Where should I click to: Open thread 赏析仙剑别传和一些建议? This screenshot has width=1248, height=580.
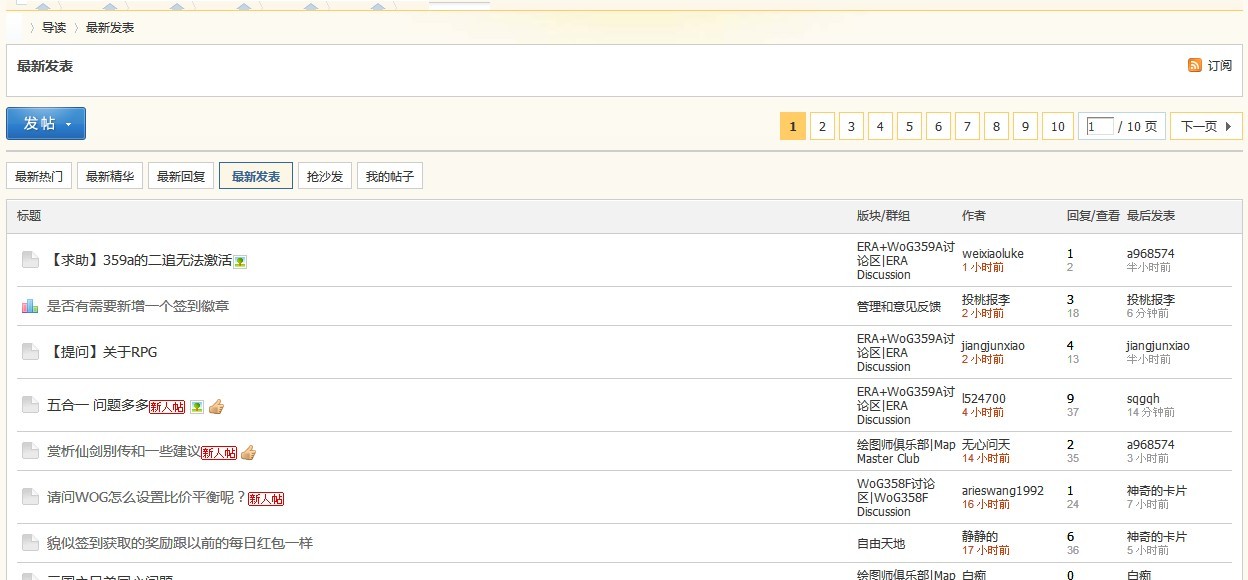[x=123, y=451]
